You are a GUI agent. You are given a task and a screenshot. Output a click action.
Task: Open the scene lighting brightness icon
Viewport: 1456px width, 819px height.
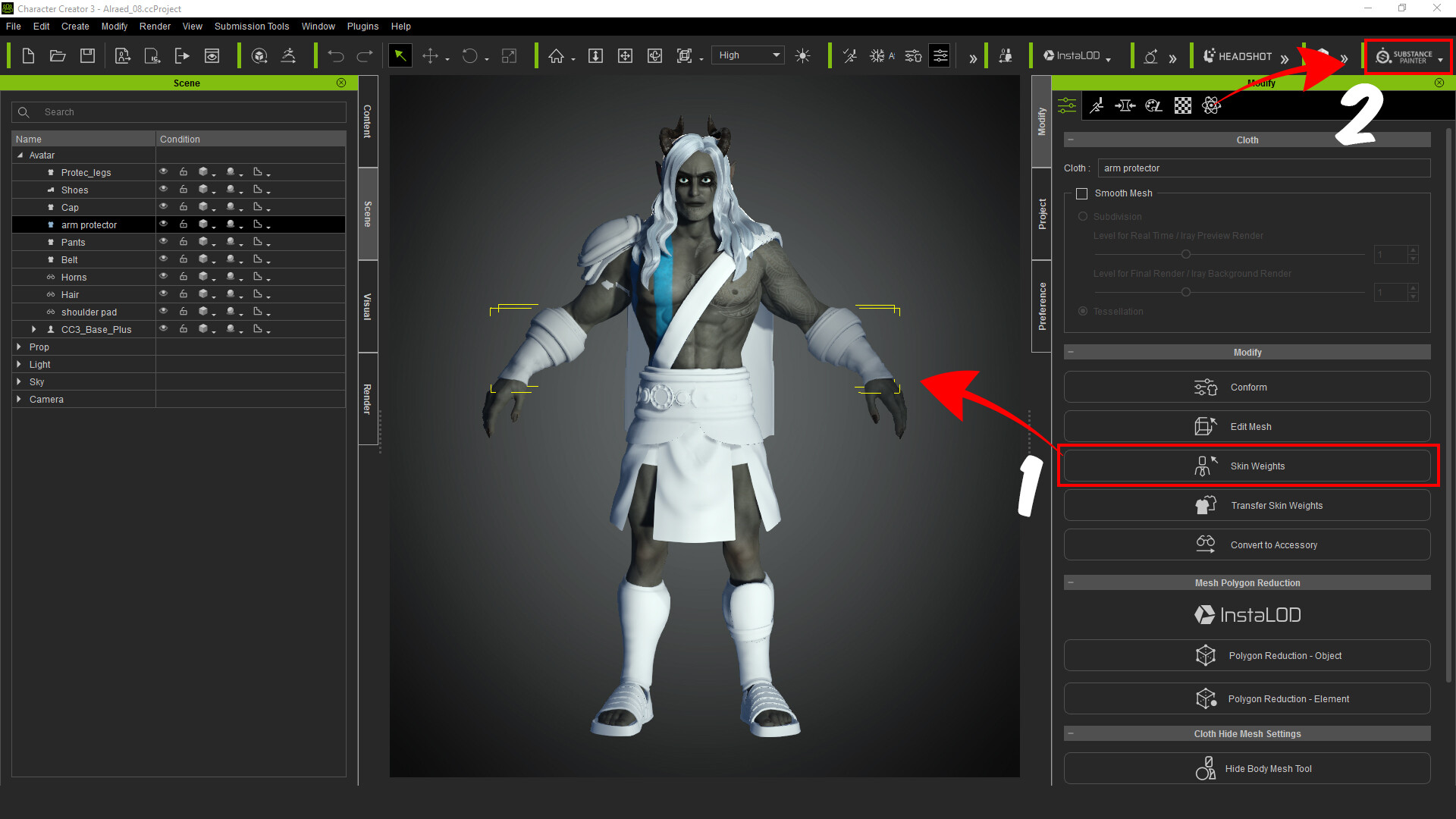click(803, 55)
